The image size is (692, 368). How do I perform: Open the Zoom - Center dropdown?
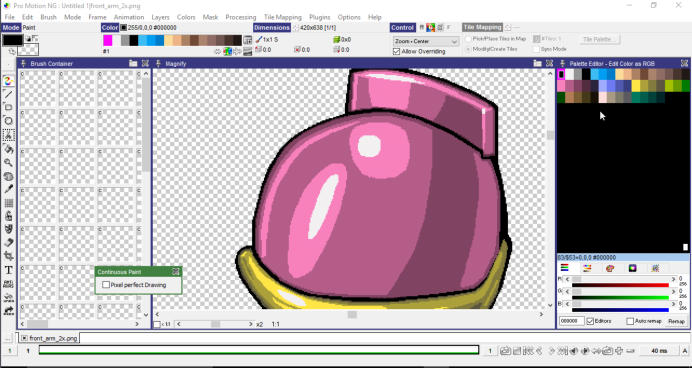coord(426,41)
